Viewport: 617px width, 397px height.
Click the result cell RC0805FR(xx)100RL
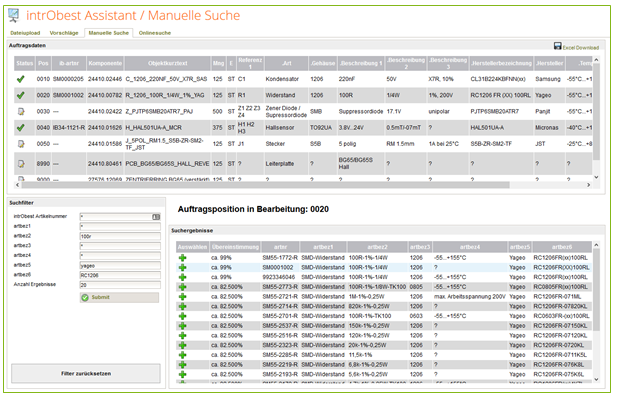[560, 287]
